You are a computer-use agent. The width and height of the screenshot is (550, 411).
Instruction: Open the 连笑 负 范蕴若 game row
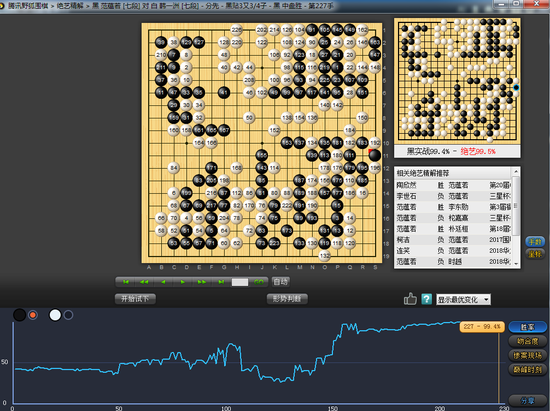(x=453, y=250)
